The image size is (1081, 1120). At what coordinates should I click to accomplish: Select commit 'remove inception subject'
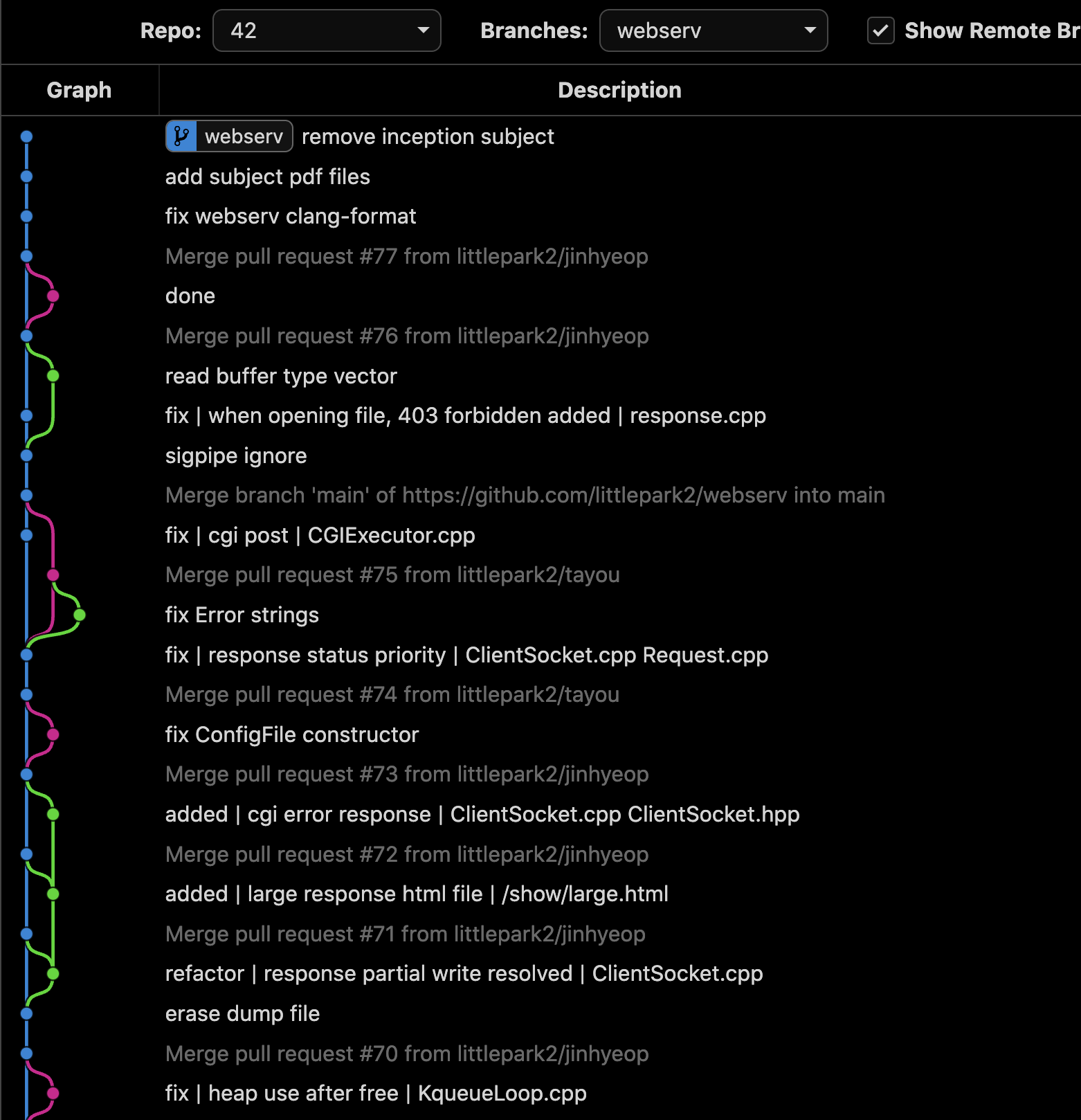(x=428, y=136)
